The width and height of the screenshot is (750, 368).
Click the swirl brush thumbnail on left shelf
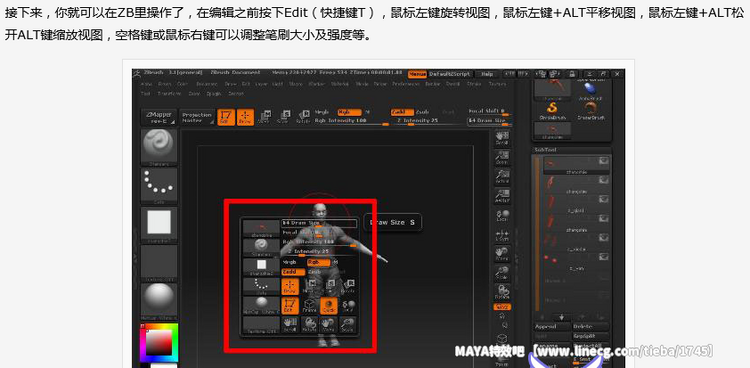159,147
